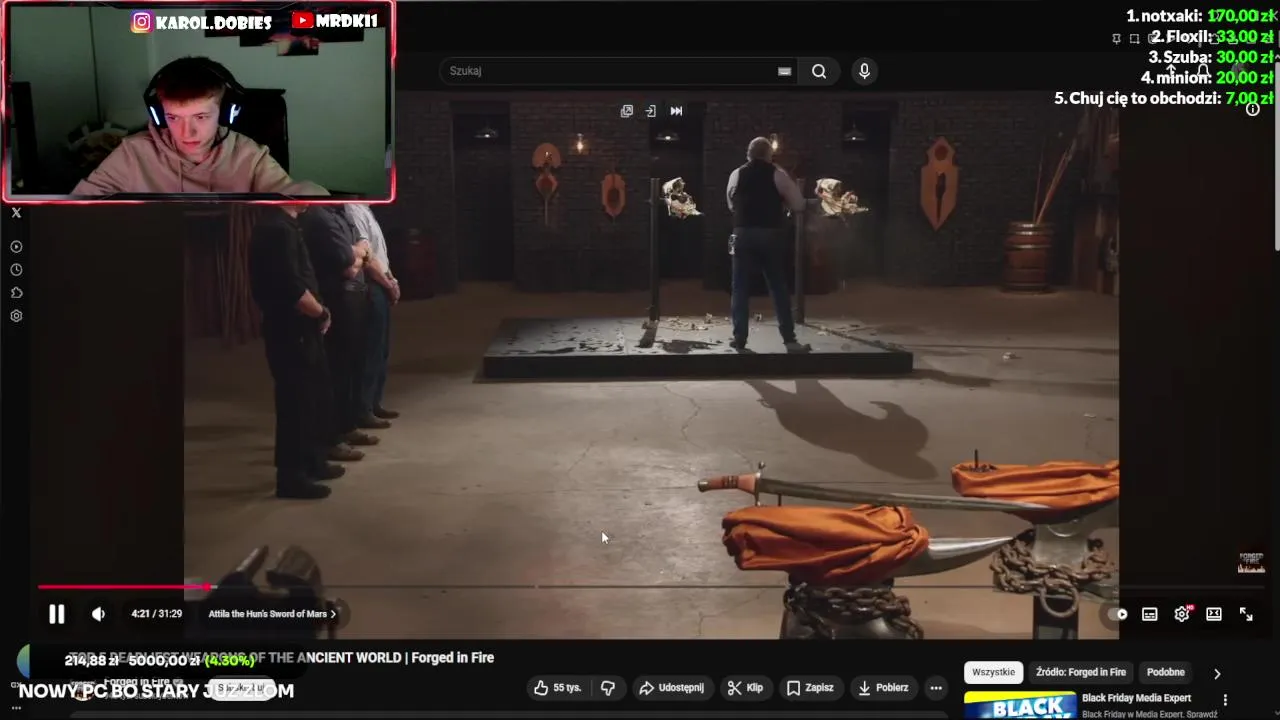Open options menu for Media Expert ad
The height and width of the screenshot is (720, 1280).
point(1225,700)
